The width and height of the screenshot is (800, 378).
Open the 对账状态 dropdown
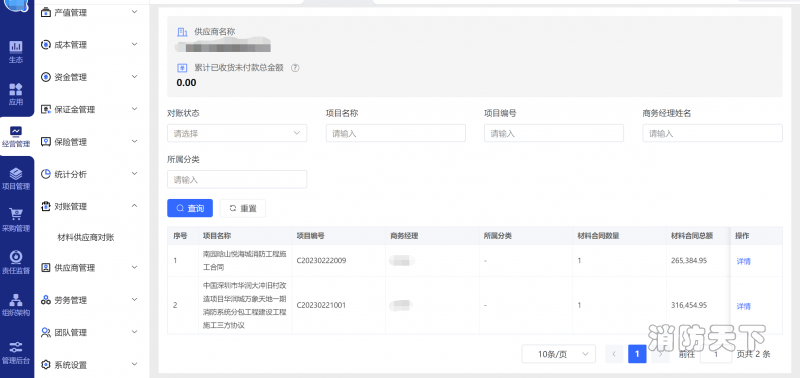237,133
